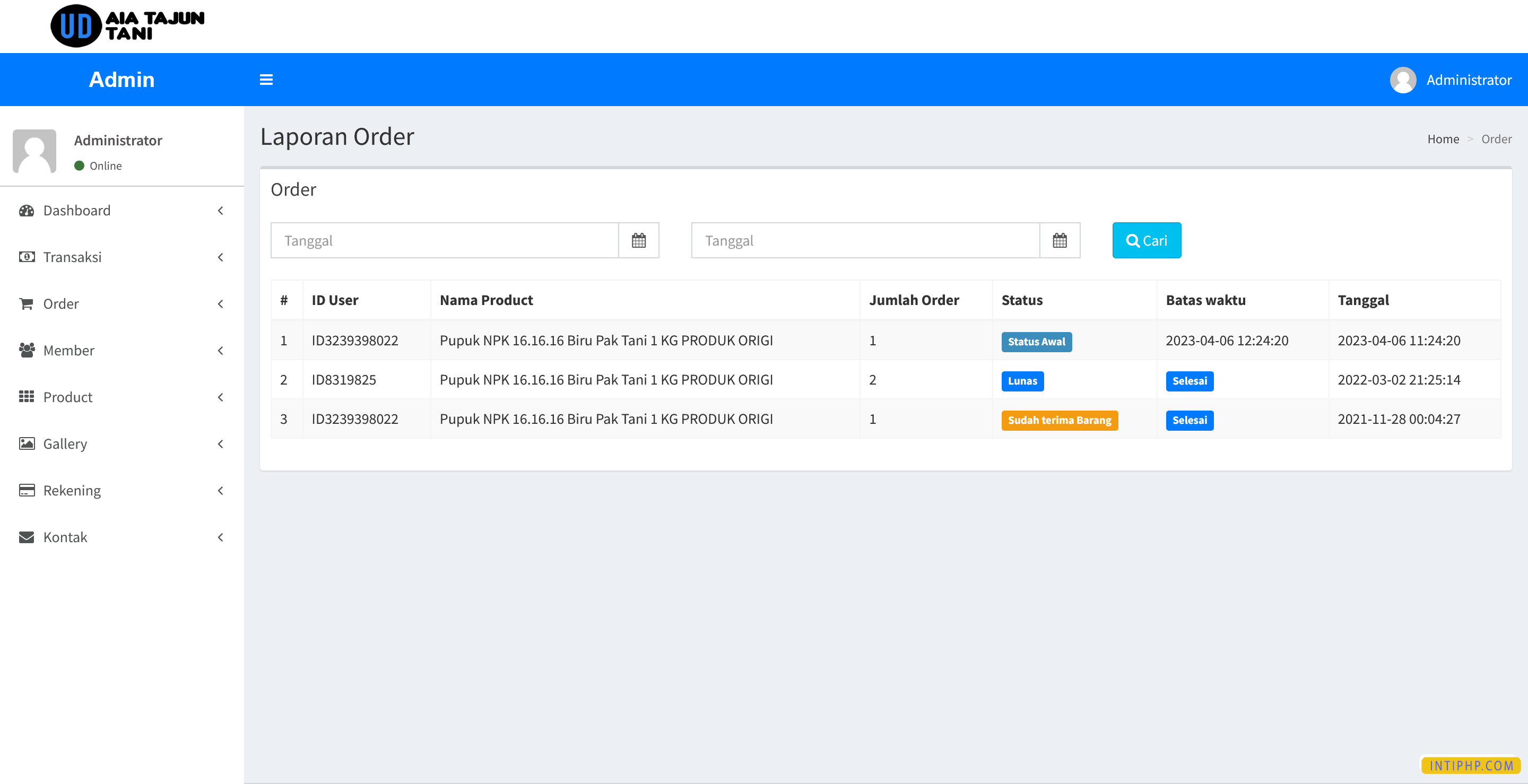Viewport: 1528px width, 784px height.
Task: Click the Kontak envelope icon
Action: 27,537
